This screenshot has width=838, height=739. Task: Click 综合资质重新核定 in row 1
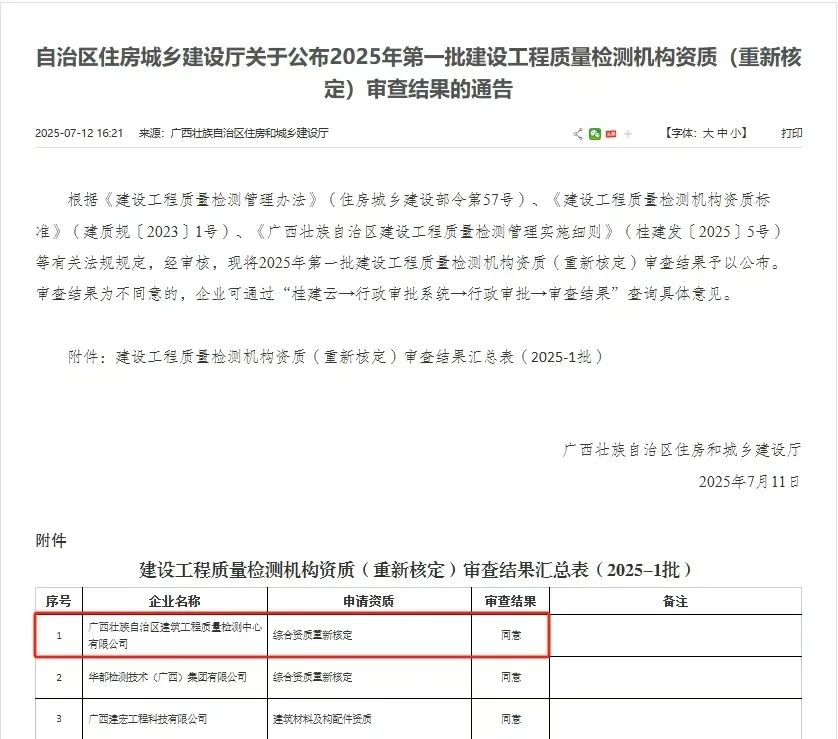[313, 635]
